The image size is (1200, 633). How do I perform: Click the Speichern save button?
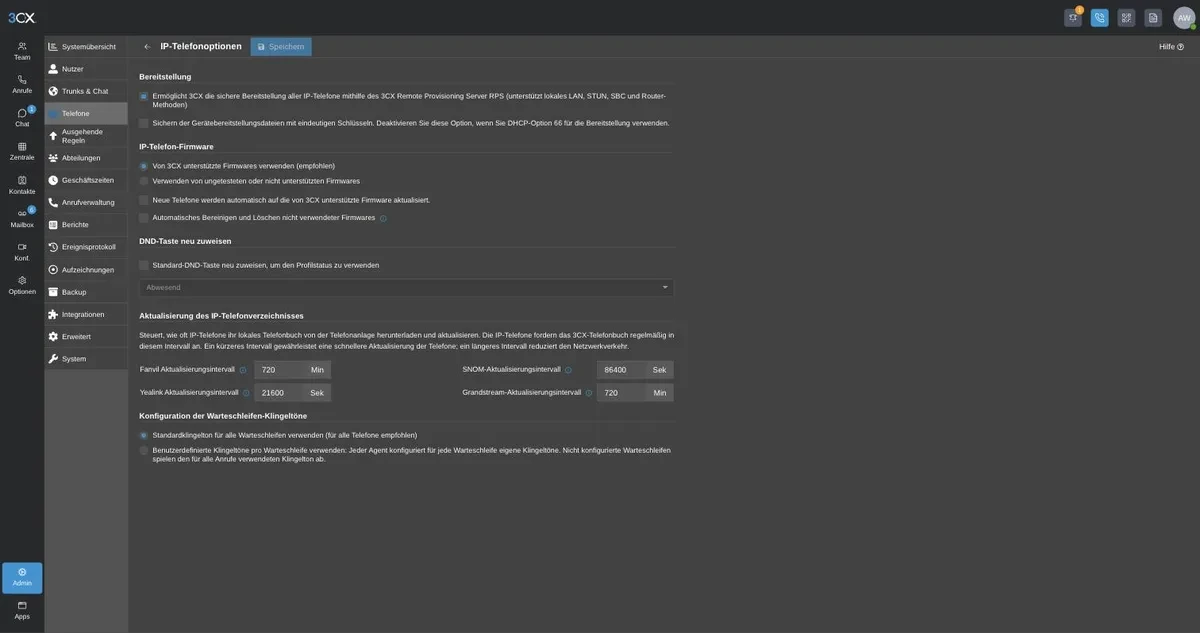tap(281, 47)
